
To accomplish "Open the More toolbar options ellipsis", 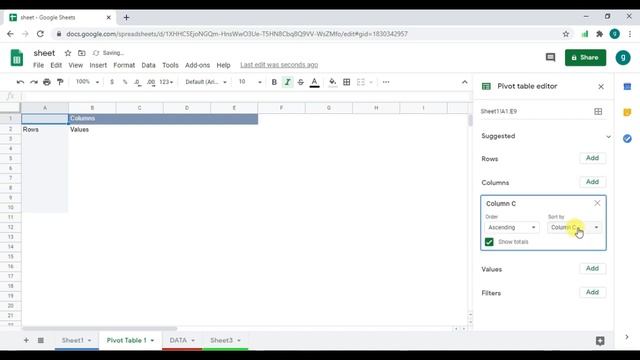I will (386, 82).
